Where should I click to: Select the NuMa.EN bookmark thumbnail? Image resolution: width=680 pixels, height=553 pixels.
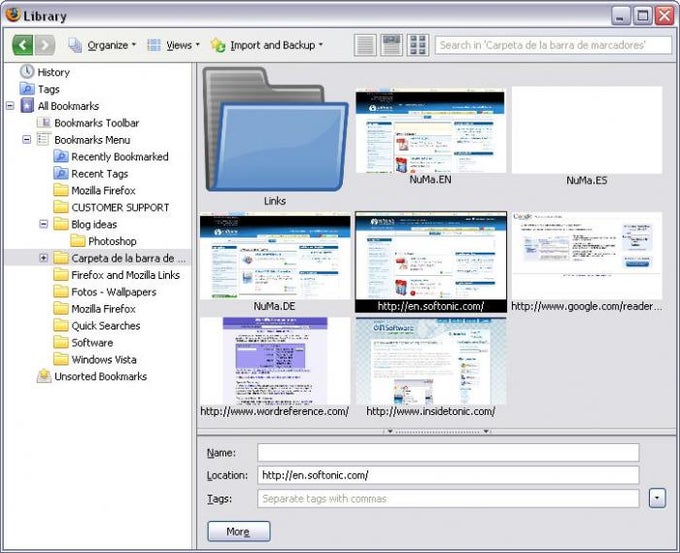[x=430, y=131]
